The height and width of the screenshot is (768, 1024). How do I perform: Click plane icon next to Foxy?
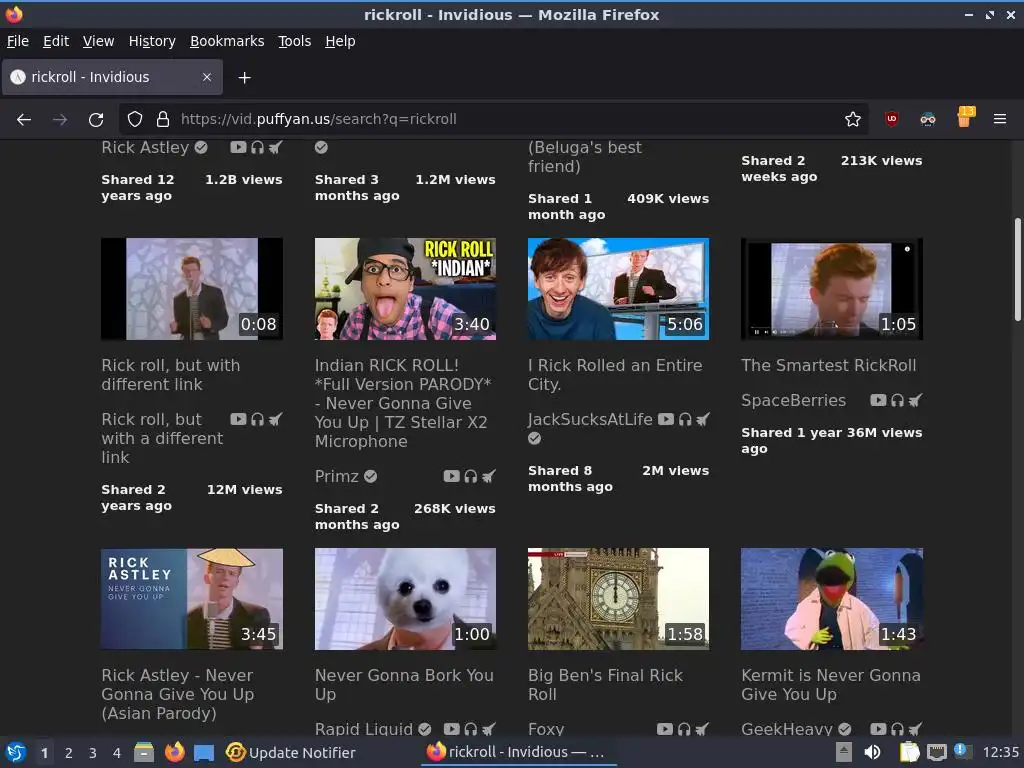click(x=703, y=728)
